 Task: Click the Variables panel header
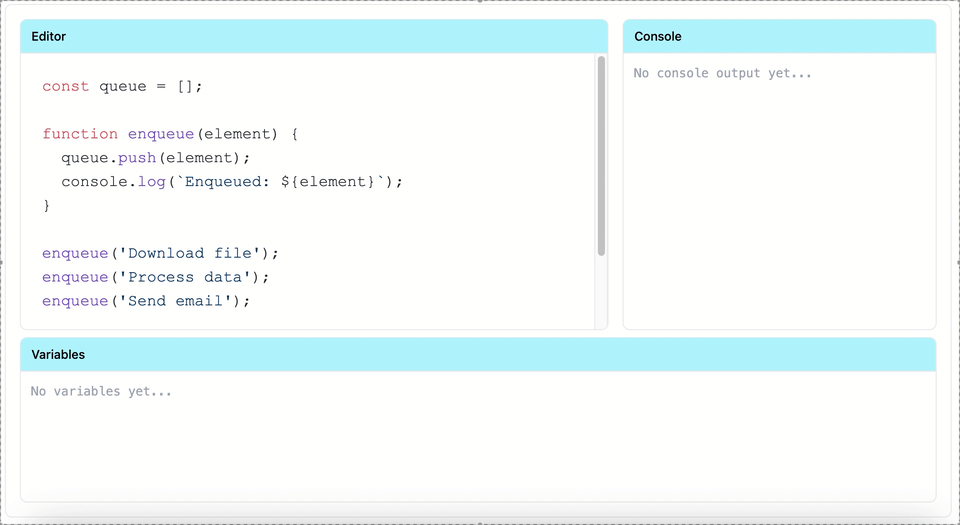(x=478, y=354)
